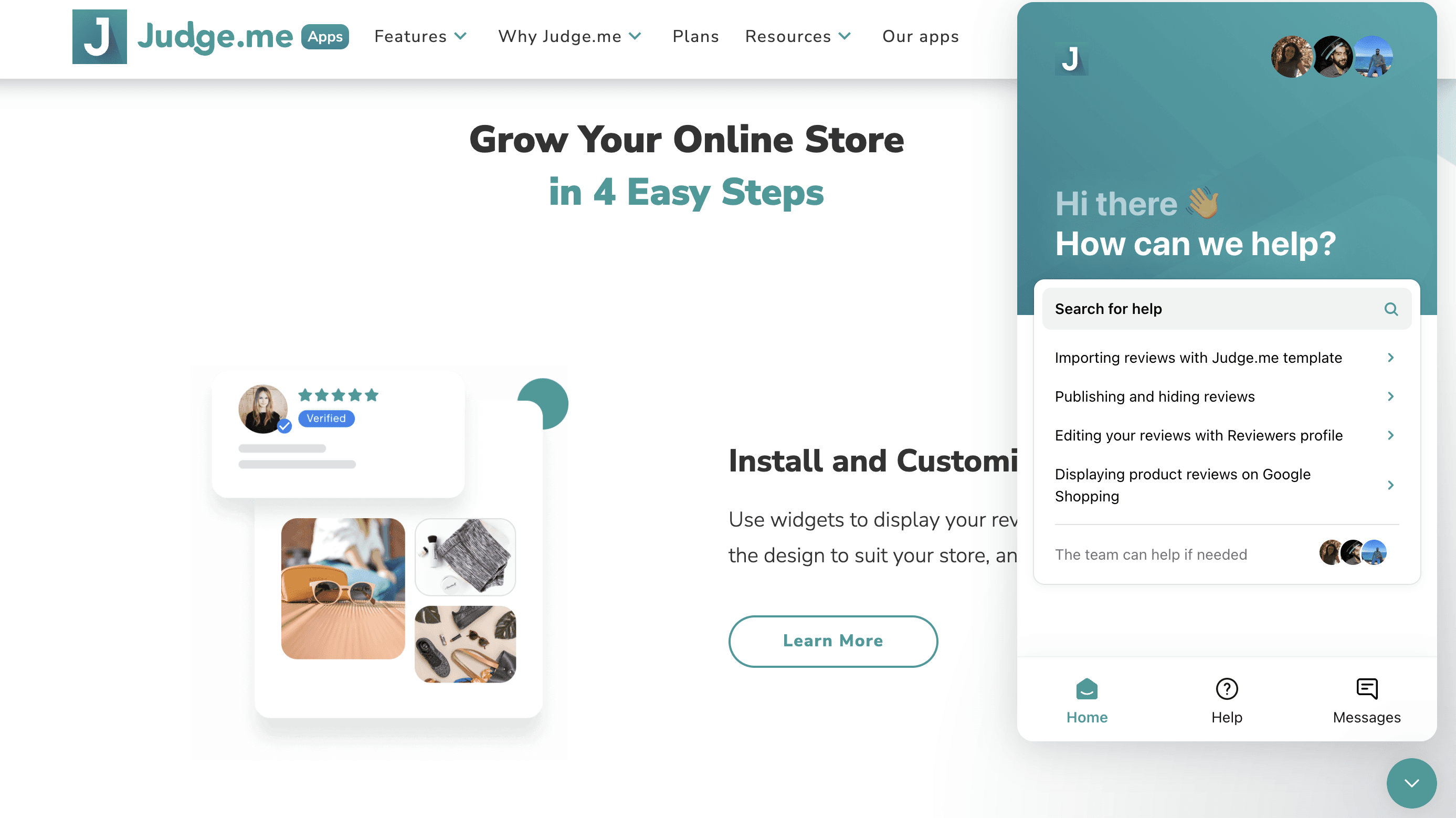1456x818 pixels.
Task: Collapse chat widget with round chevron button
Action: 1411,783
